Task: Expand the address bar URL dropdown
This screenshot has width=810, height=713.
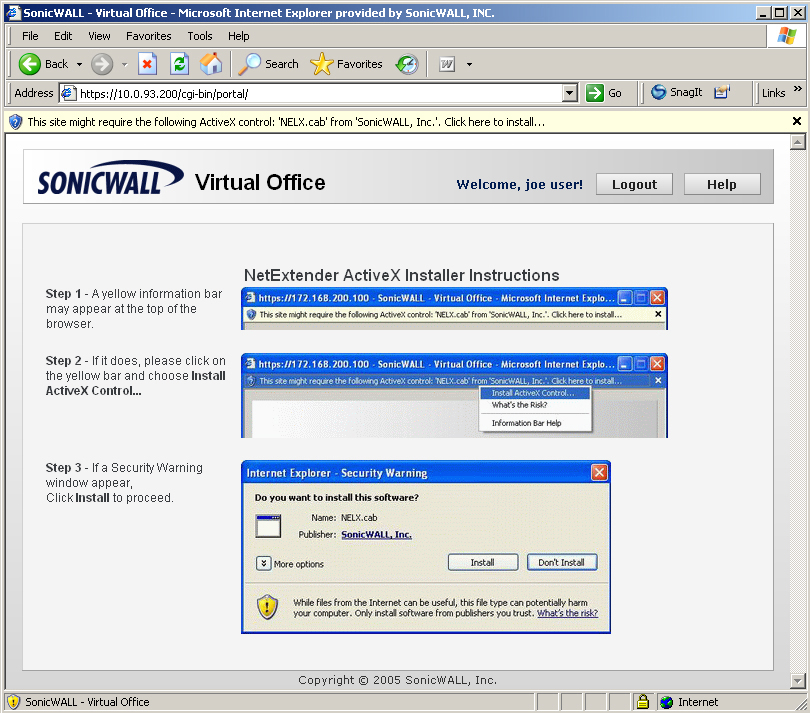Action: (570, 93)
